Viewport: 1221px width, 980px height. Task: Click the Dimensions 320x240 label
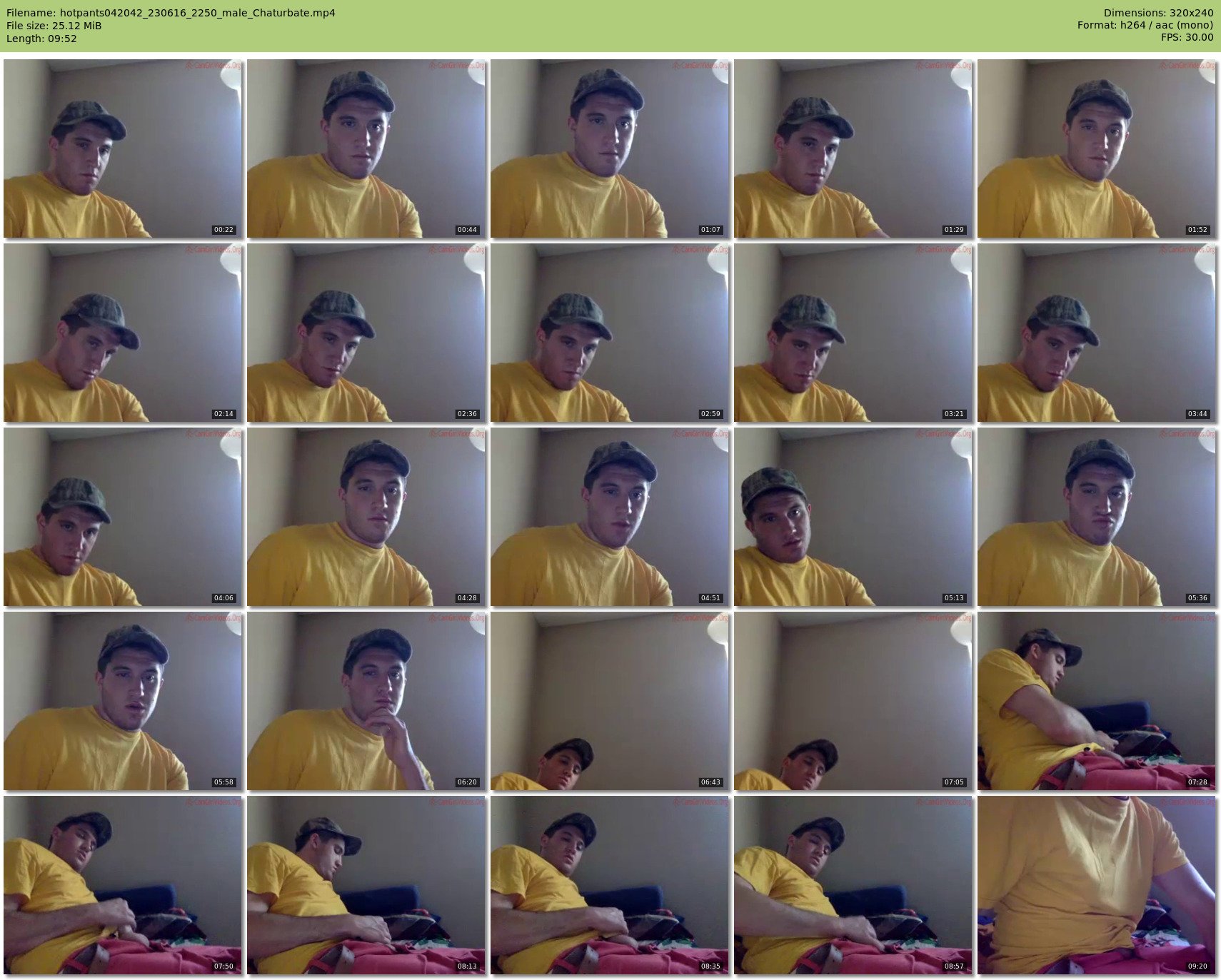pos(1158,13)
